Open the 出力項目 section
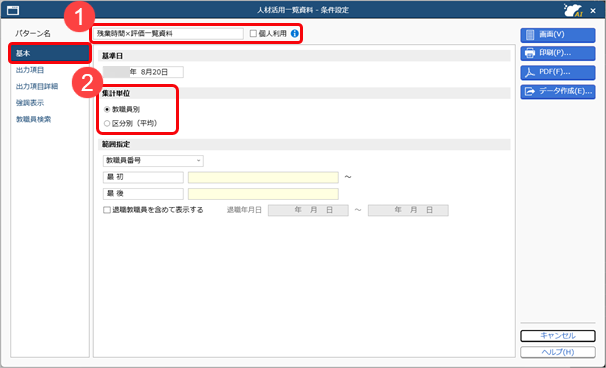Image resolution: width=606 pixels, height=368 pixels. click(x=30, y=70)
